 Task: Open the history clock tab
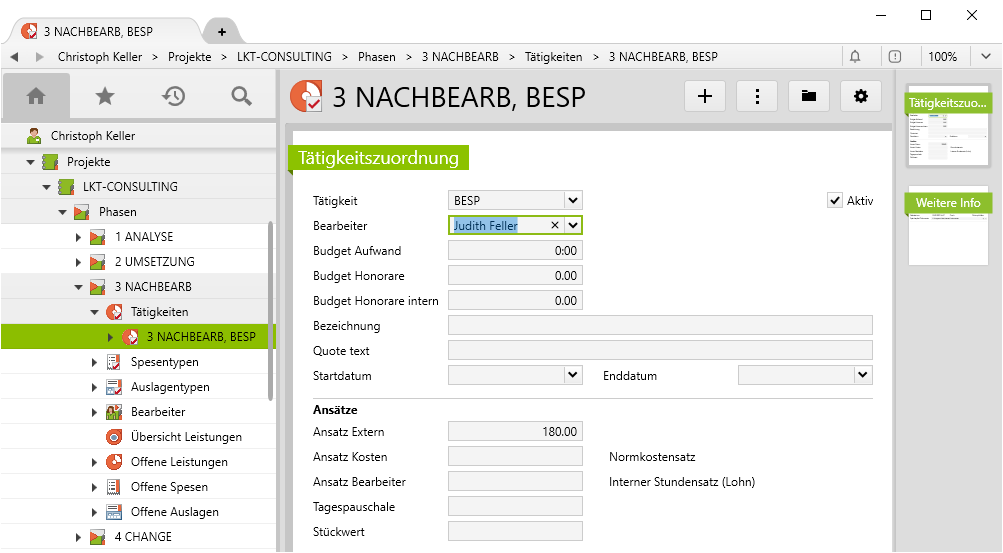coord(173,96)
